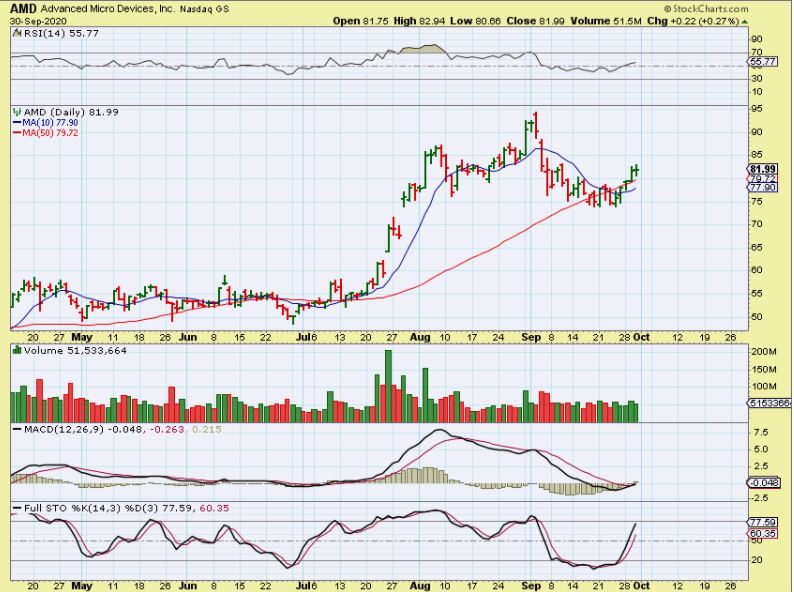Click the 60.35 stochastic %D tag on the right axis

763,534
